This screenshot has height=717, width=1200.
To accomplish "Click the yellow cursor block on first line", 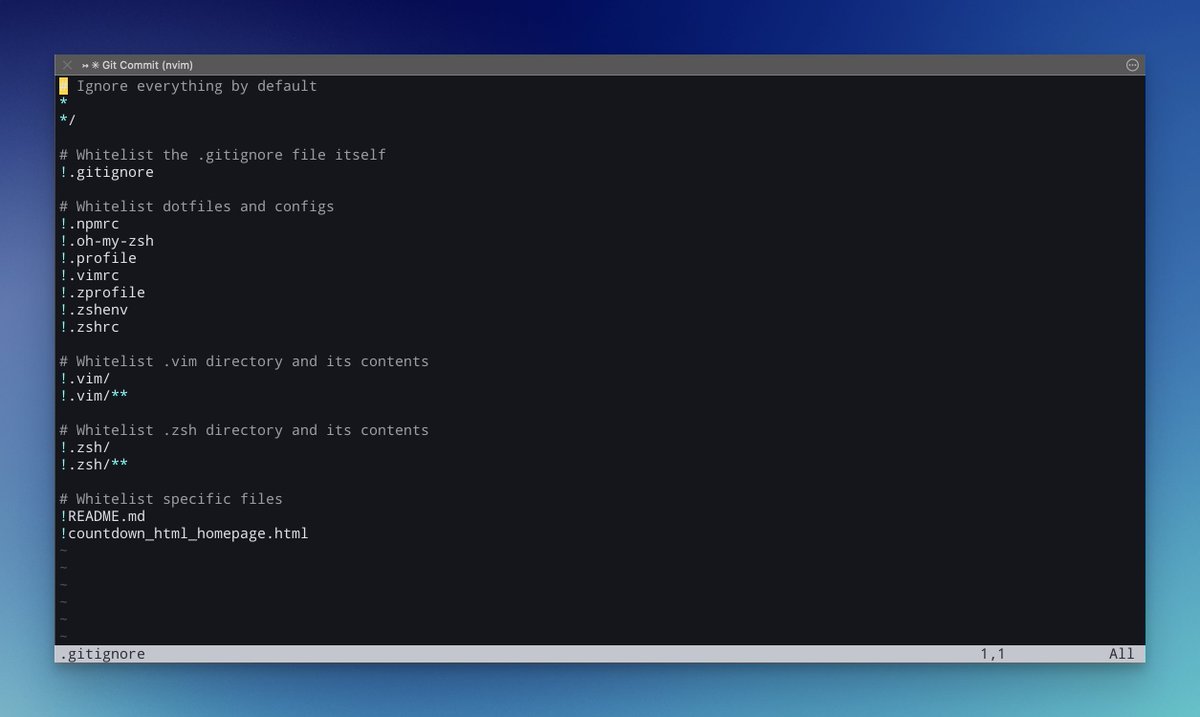I will tap(63, 86).
